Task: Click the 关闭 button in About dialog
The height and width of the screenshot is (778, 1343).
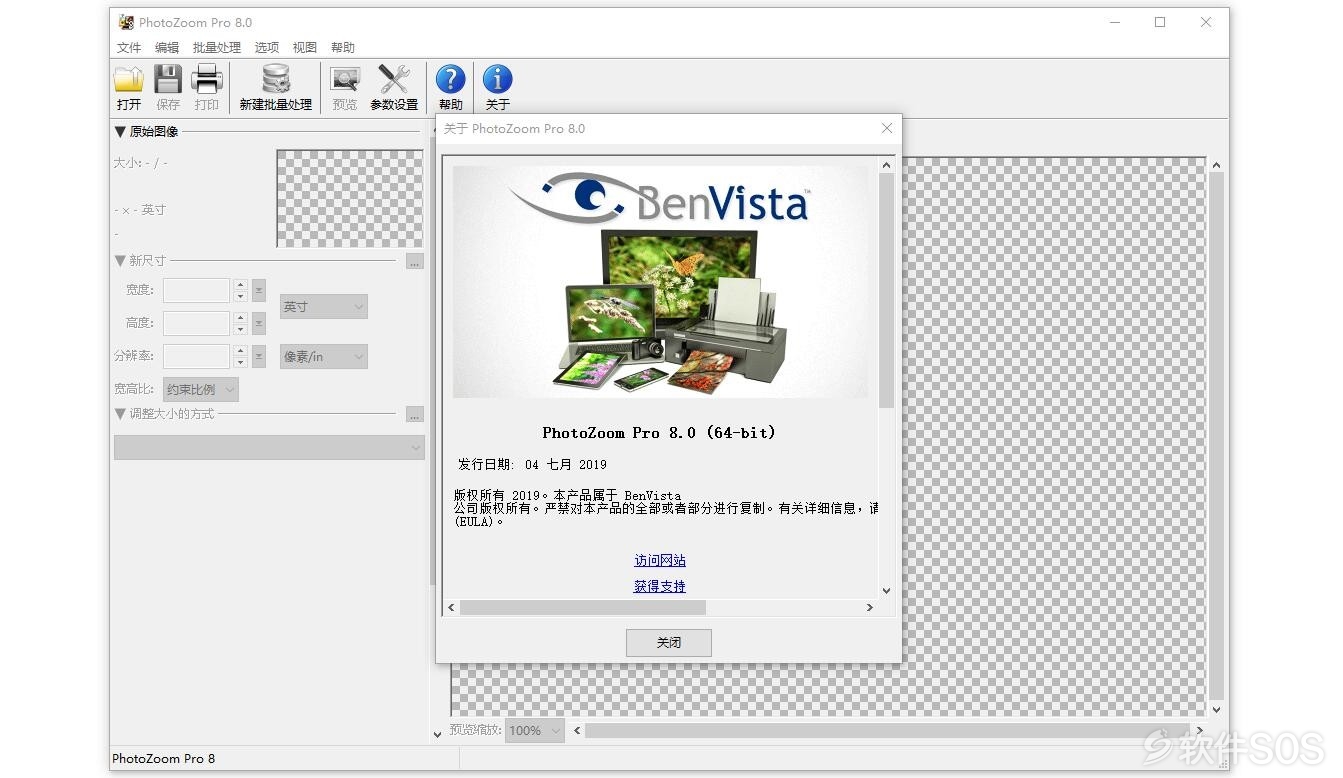Action: (x=669, y=643)
